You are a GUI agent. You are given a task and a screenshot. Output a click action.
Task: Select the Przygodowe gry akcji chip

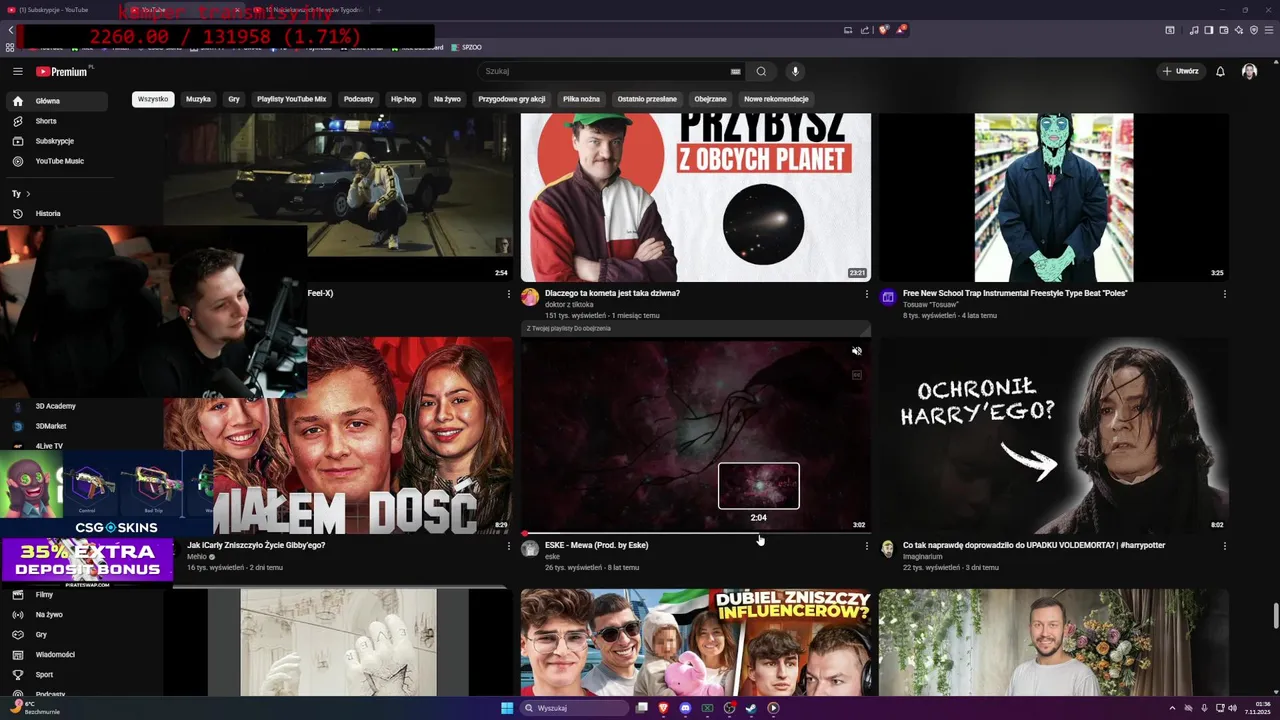tap(512, 99)
